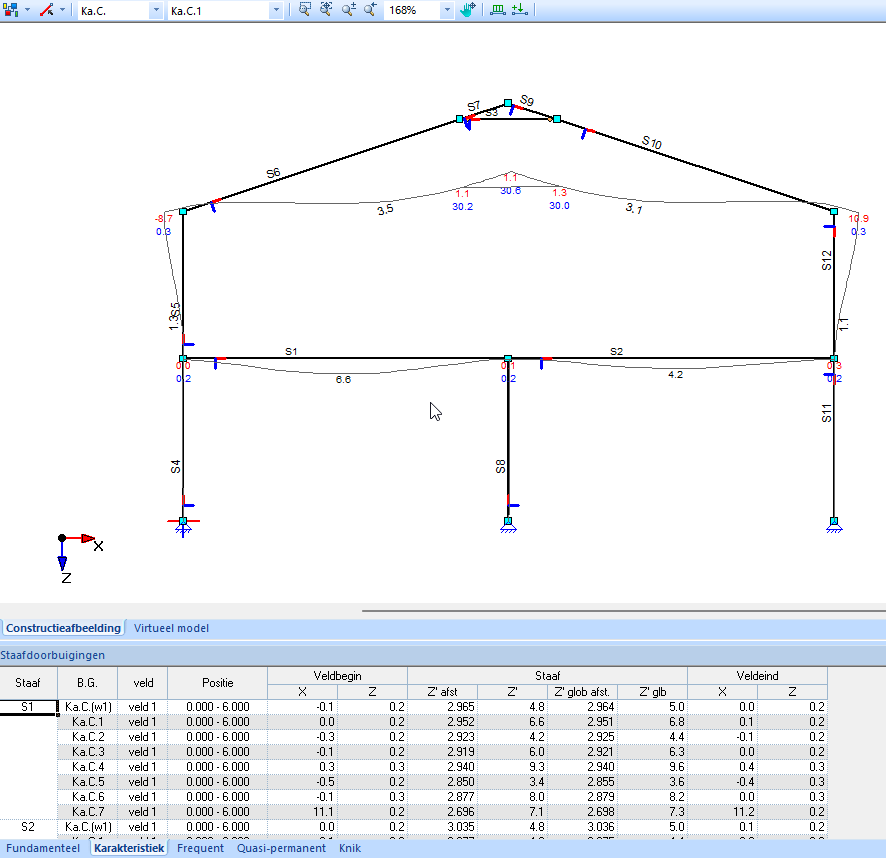Image resolution: width=886 pixels, height=858 pixels.
Task: Open the arrow beside the structure view icon
Action: pyautogui.click(x=27, y=10)
